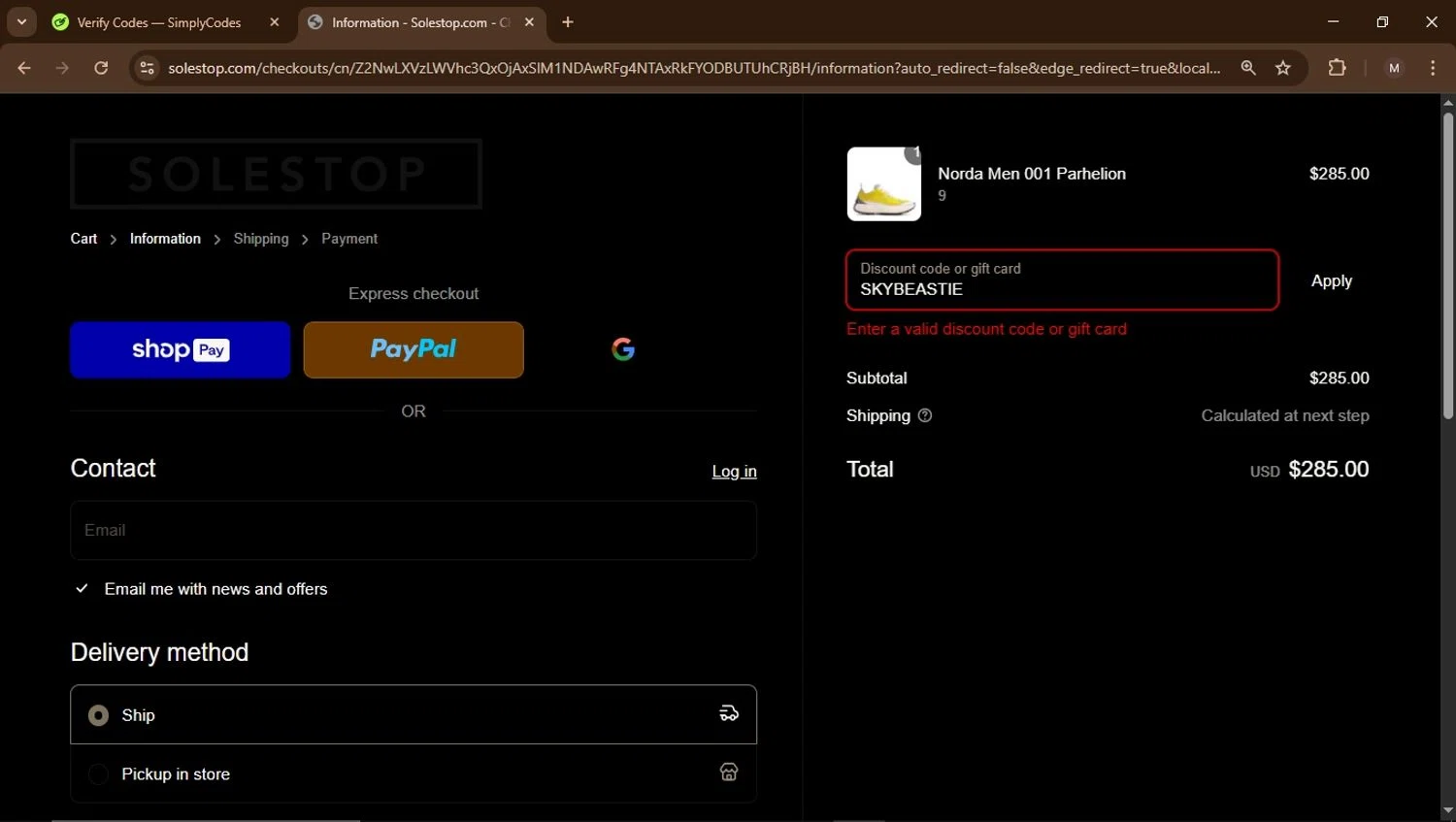1456x822 pixels.
Task: Open the Chrome extensions puzzle icon
Action: point(1337,68)
